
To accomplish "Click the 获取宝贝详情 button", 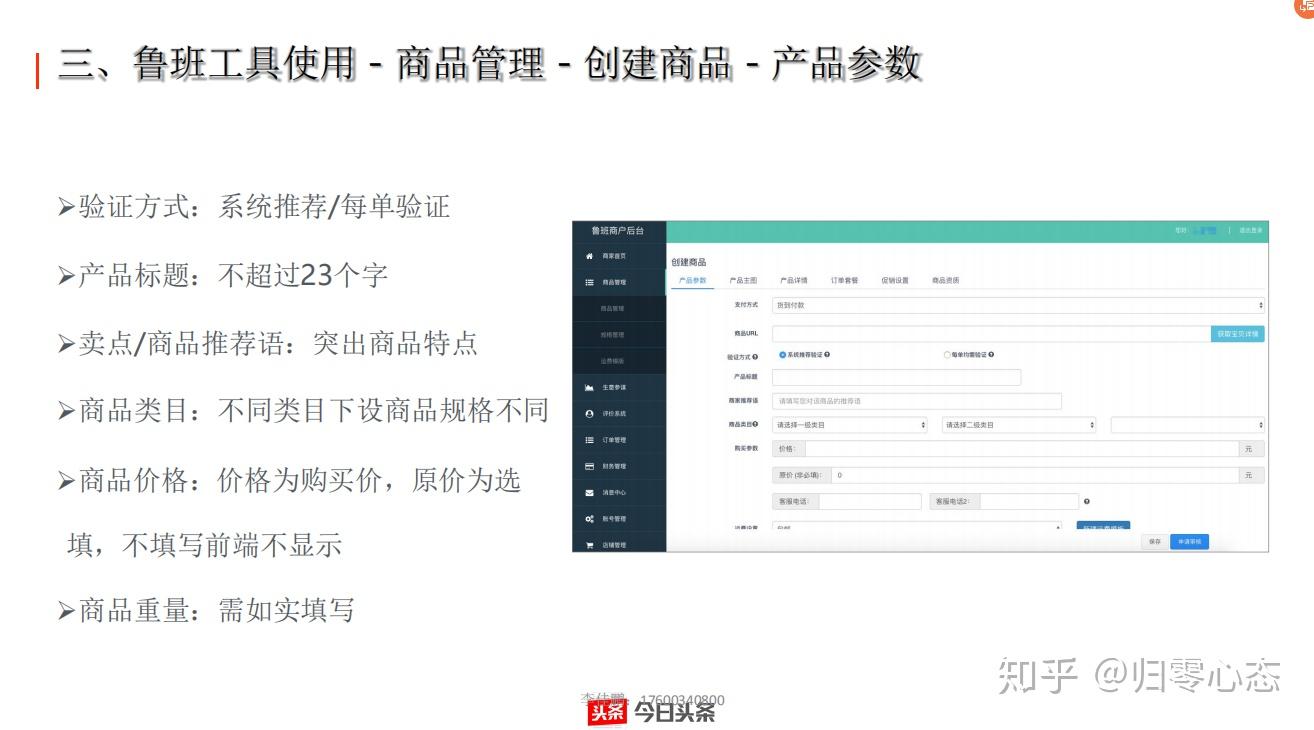I will [1238, 334].
